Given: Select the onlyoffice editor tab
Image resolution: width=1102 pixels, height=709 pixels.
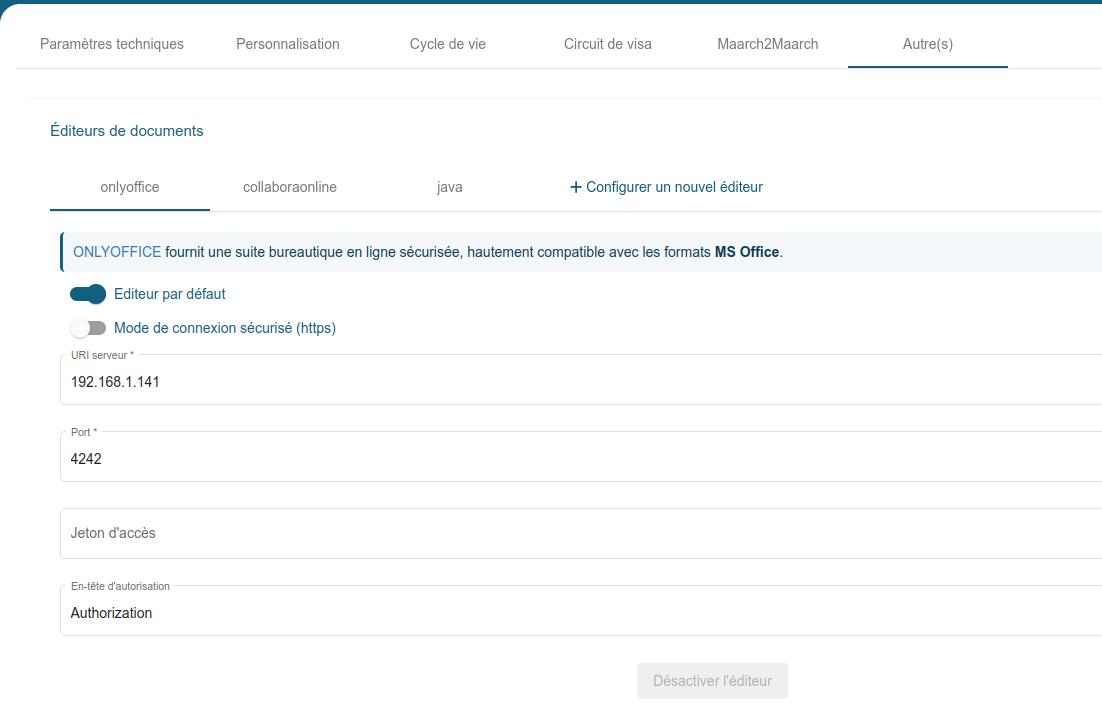Looking at the screenshot, I should click(130, 187).
